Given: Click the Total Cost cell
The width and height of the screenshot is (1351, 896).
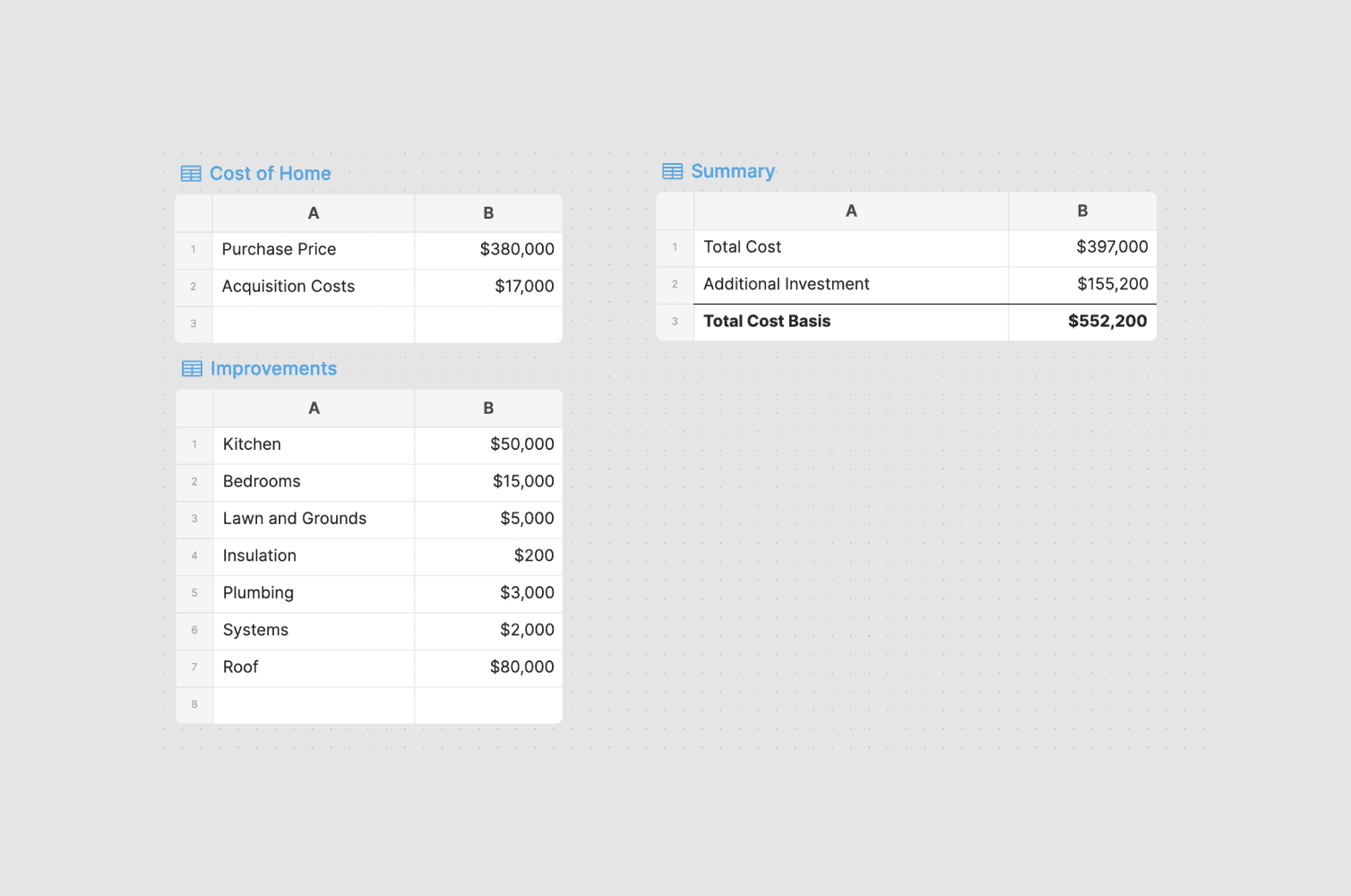Looking at the screenshot, I should [851, 248].
